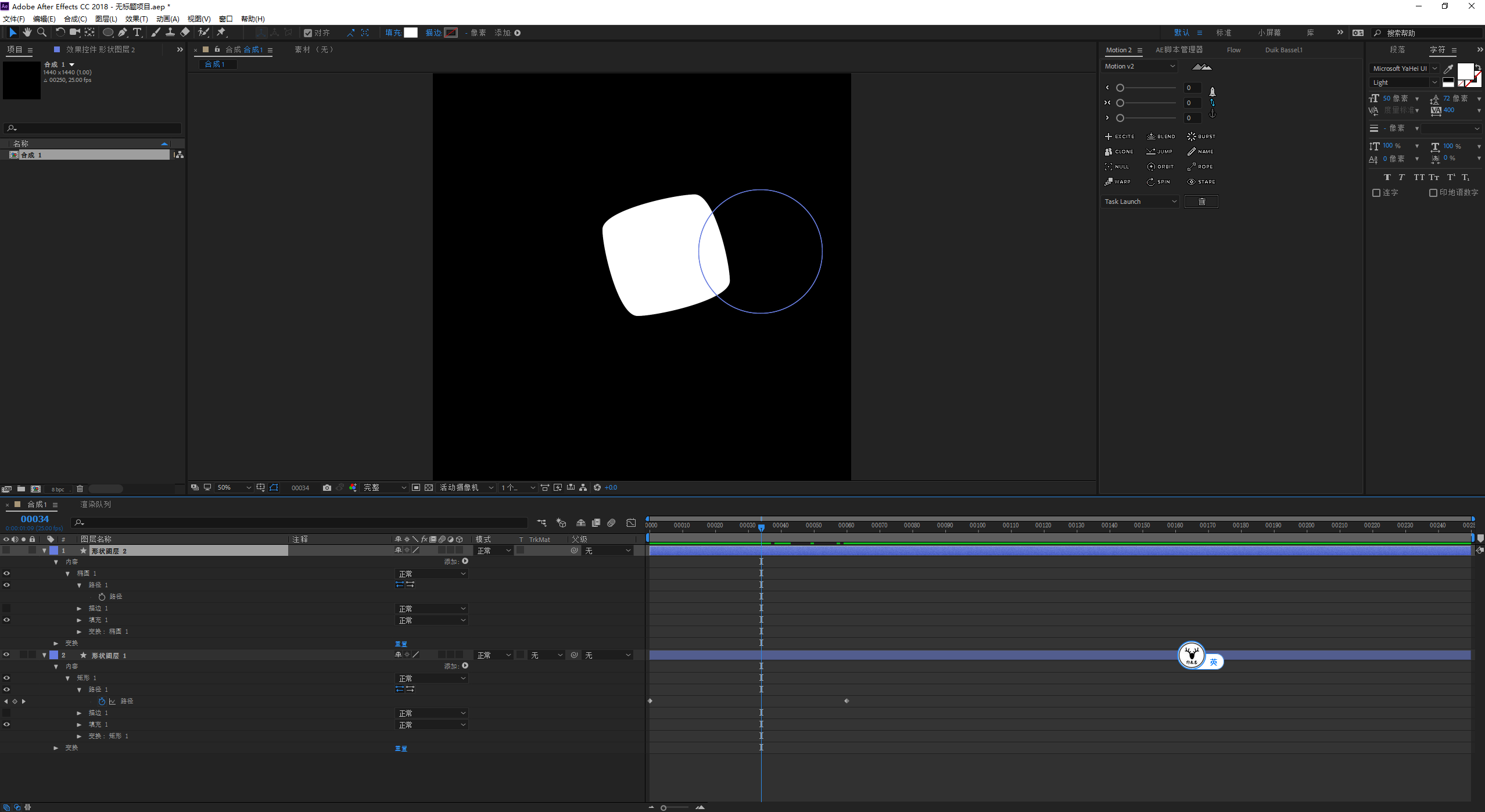1485x812 pixels.
Task: Open the 效果(T) menu
Action: [137, 19]
